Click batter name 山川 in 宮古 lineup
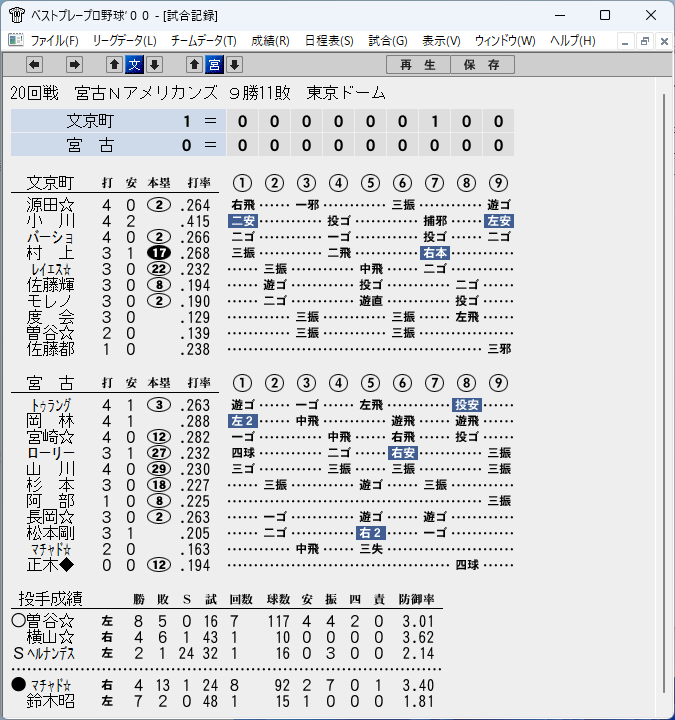Viewport: 675px width, 720px height. [51, 469]
